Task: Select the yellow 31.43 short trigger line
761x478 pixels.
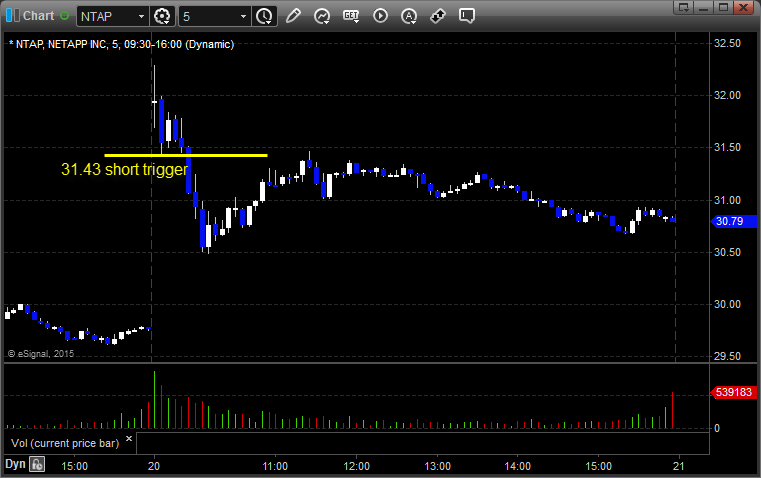Action: click(186, 155)
